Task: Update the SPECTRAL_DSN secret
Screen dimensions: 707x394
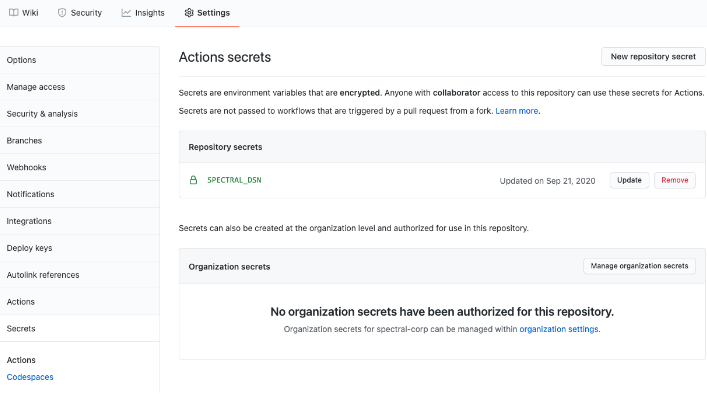Action: [x=629, y=180]
